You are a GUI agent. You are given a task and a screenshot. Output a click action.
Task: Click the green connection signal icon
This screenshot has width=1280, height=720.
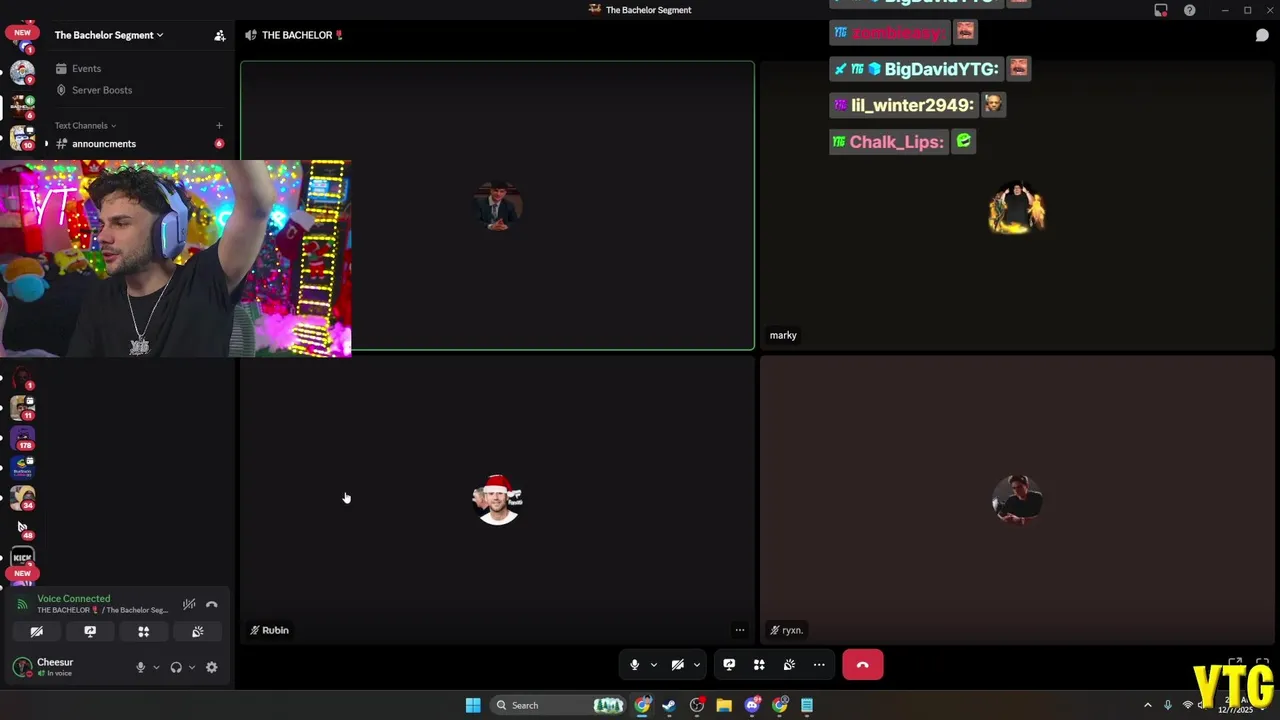click(x=22, y=604)
